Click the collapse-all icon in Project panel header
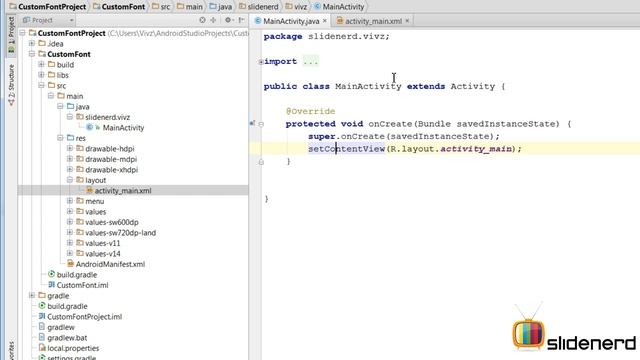Screen dimensions: 640x360 [213, 20]
